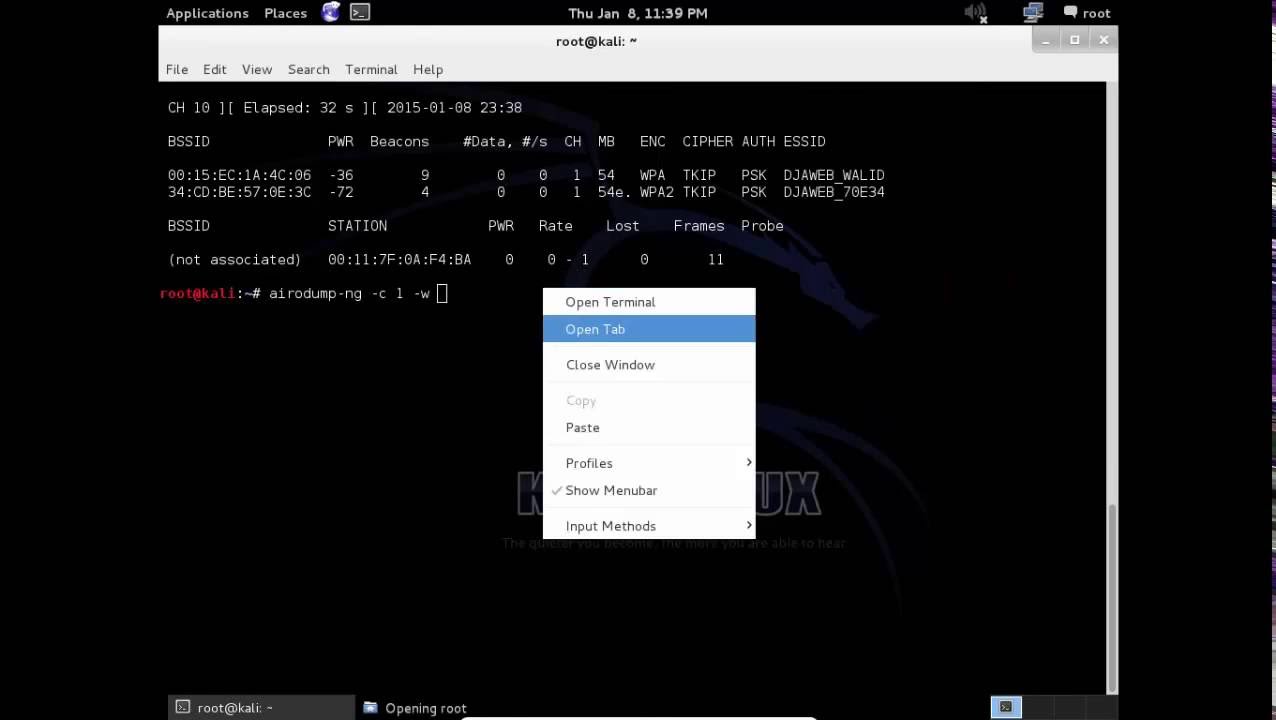Launch a terminal from the top panel icon
Viewport: 1276px width, 720px height.
point(359,13)
